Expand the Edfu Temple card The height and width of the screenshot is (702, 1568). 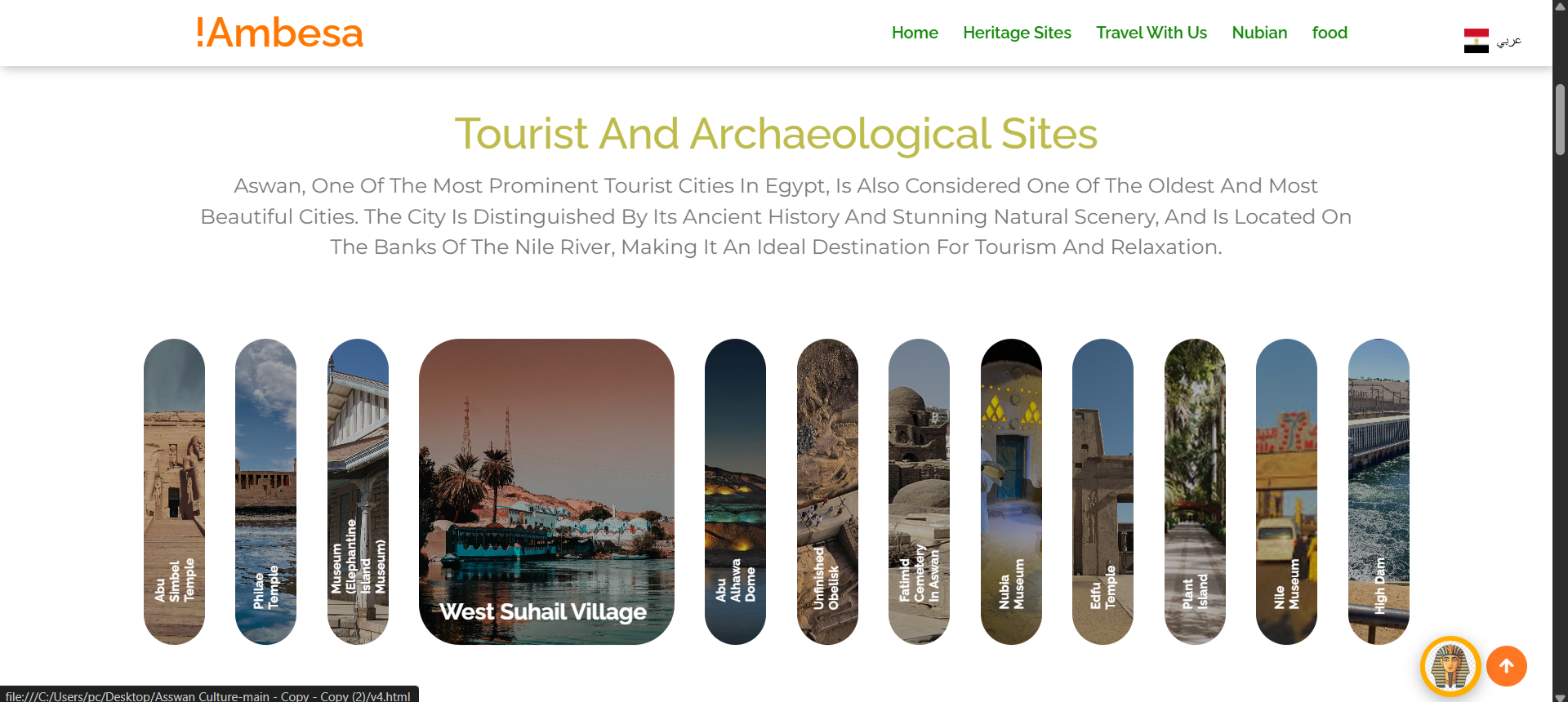(1102, 491)
